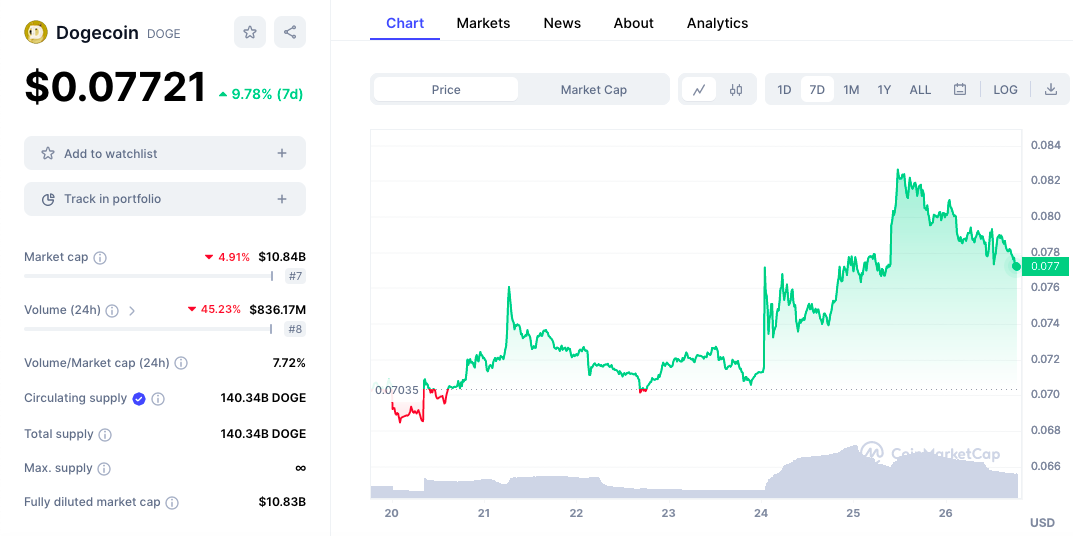Image resolution: width=1073 pixels, height=536 pixels.
Task: Toggle chart to Market Cap view
Action: [593, 90]
